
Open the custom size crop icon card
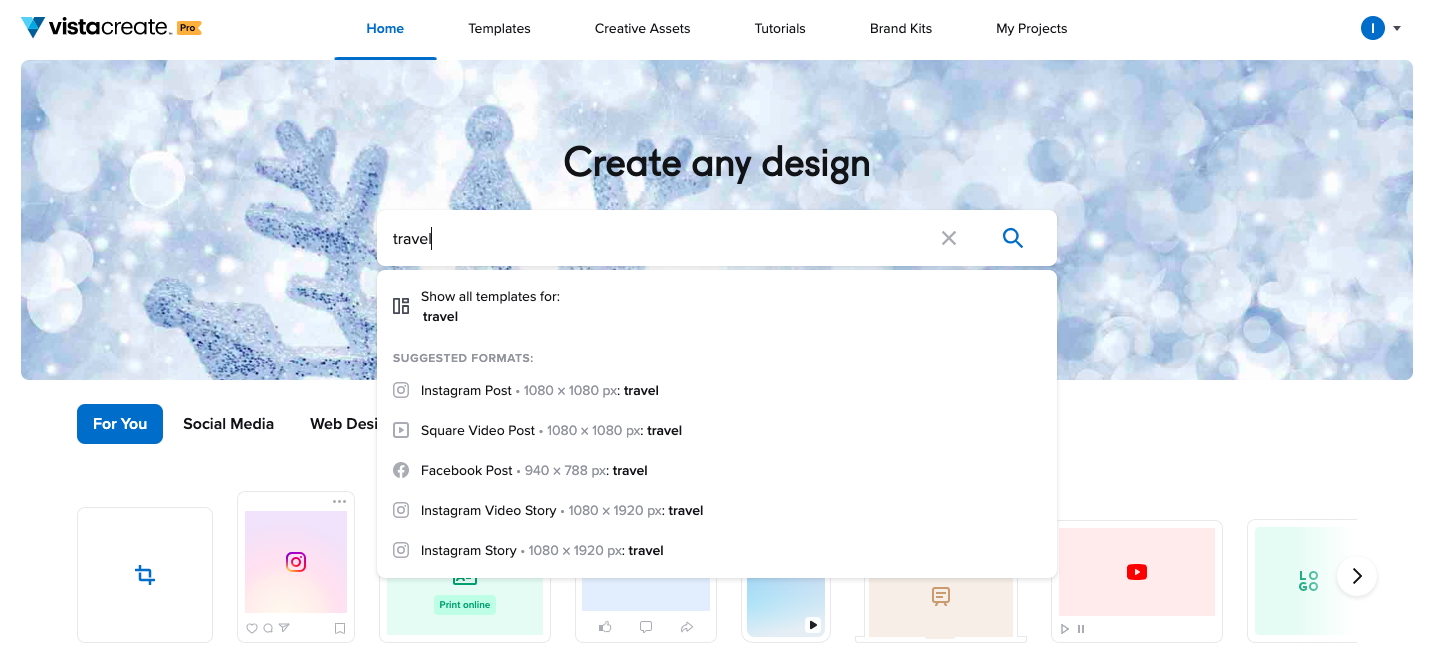(145, 575)
